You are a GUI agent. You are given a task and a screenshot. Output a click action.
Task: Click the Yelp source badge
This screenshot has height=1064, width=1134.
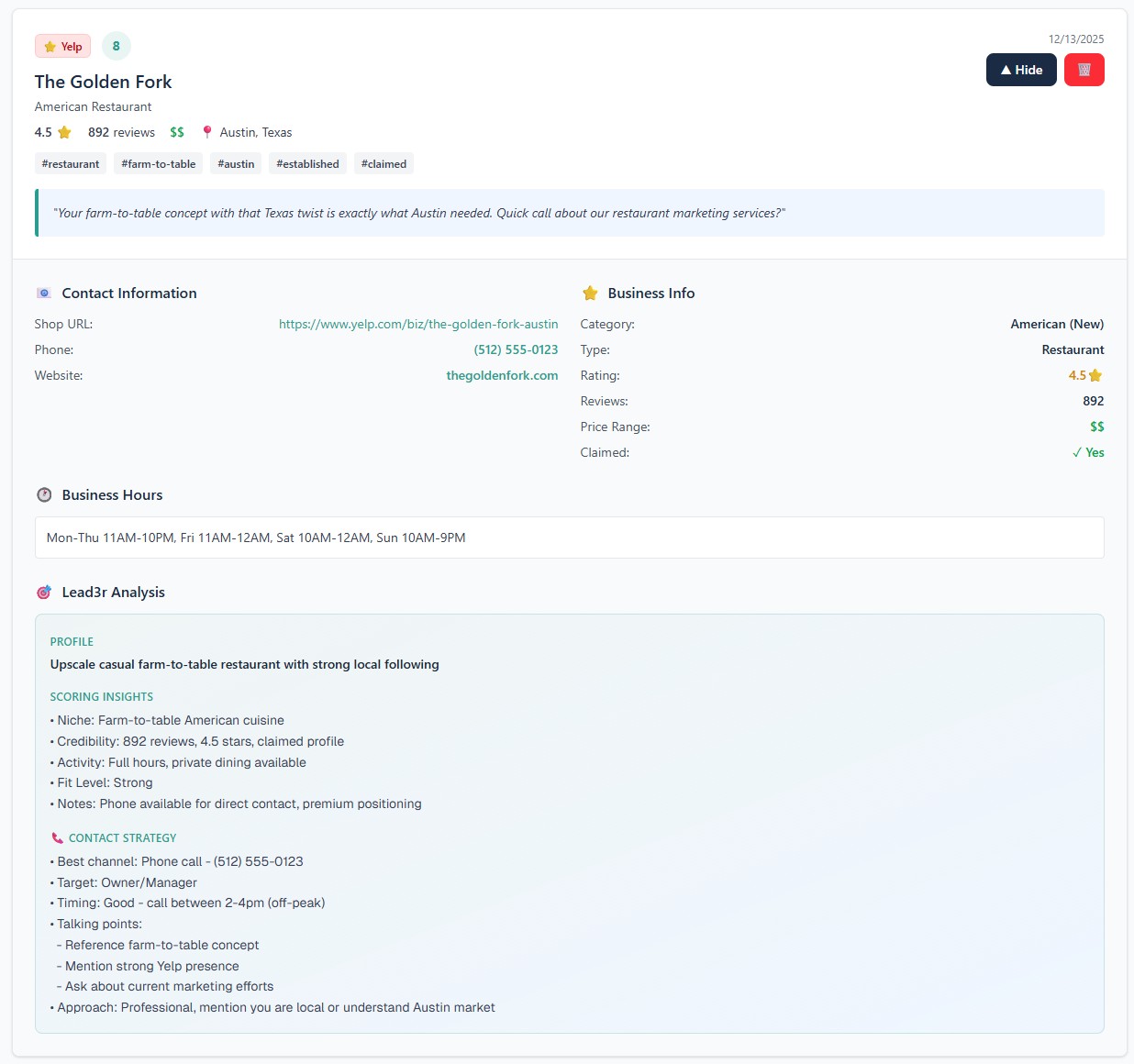[x=62, y=46]
